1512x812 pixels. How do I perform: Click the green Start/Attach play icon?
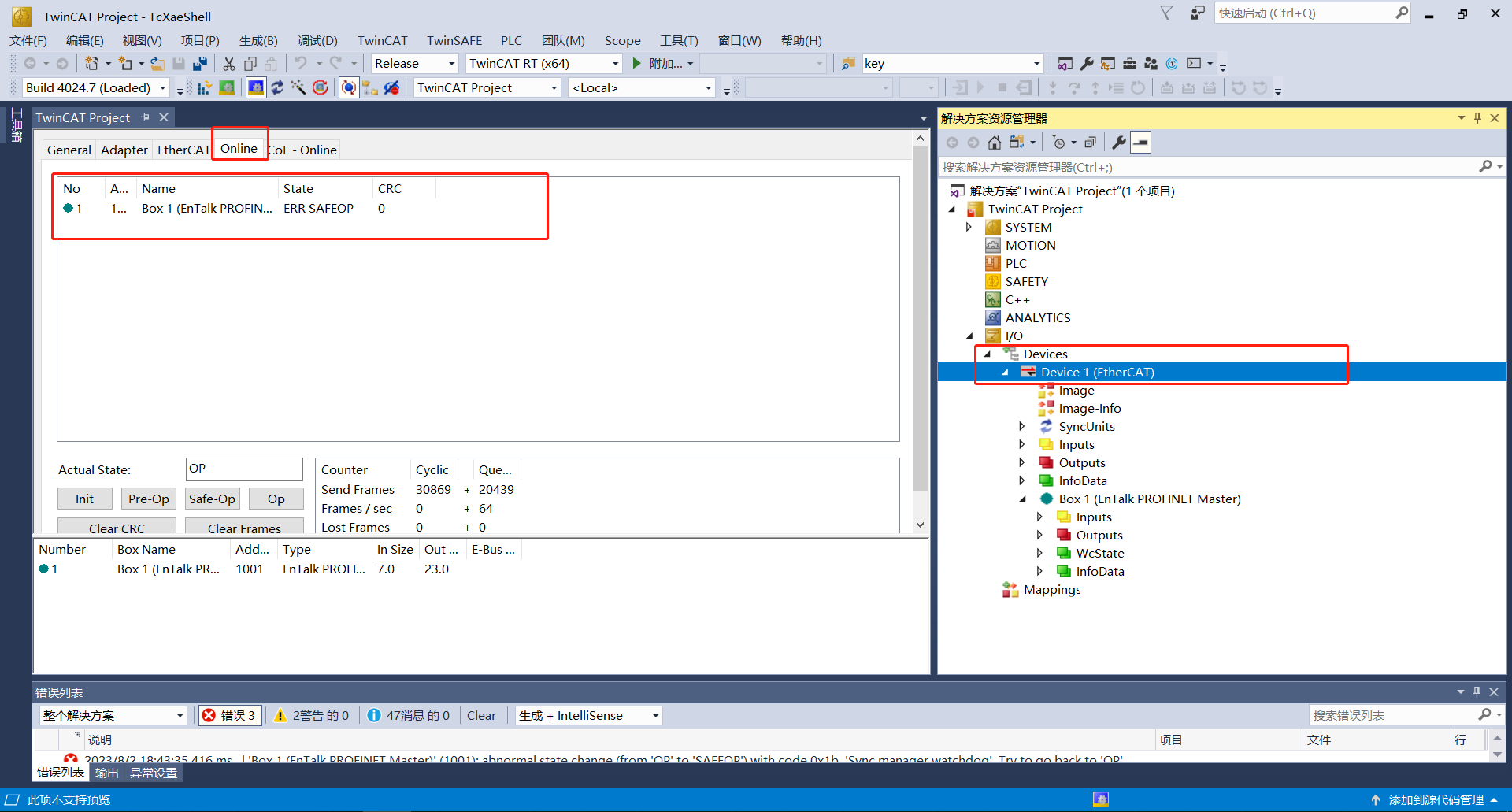pyautogui.click(x=637, y=63)
